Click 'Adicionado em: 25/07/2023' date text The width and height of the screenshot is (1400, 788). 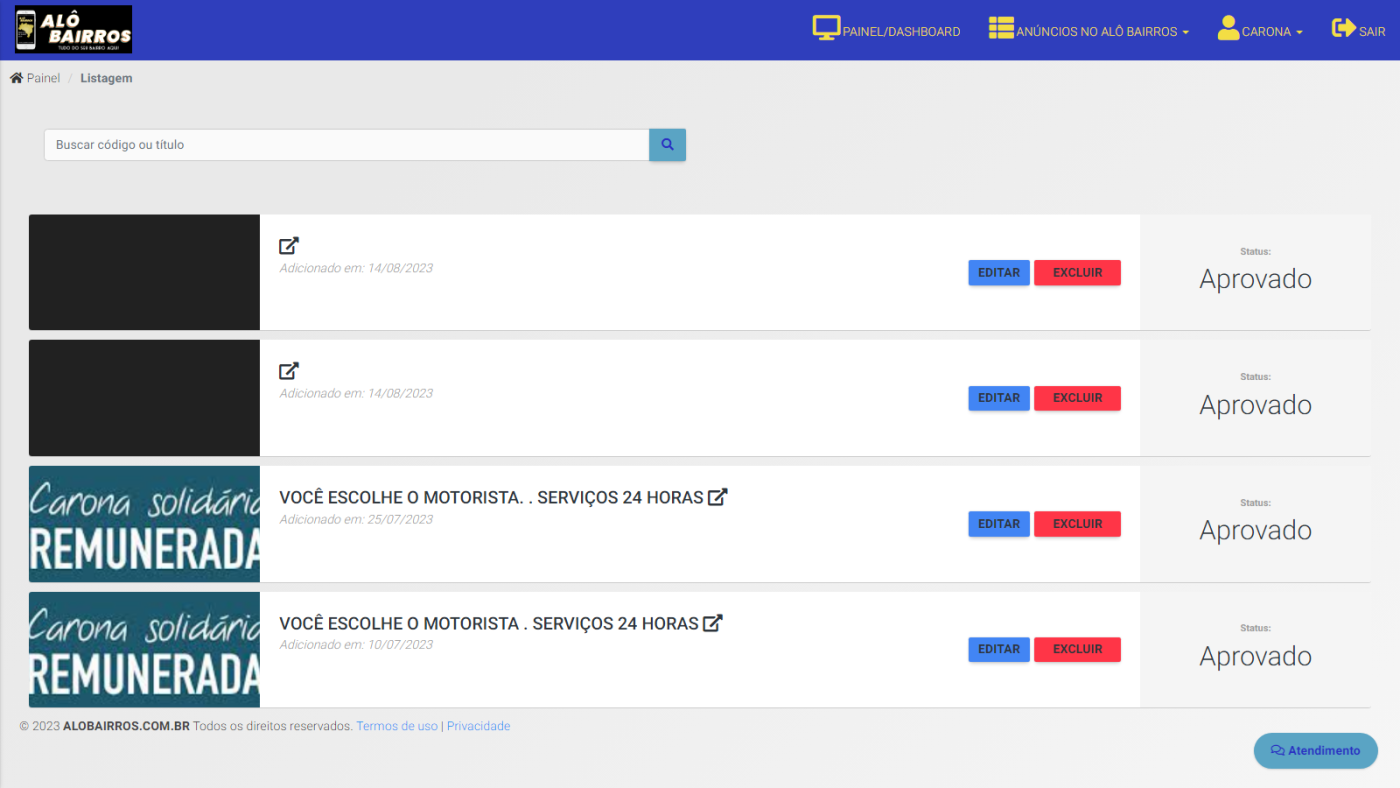click(x=356, y=519)
